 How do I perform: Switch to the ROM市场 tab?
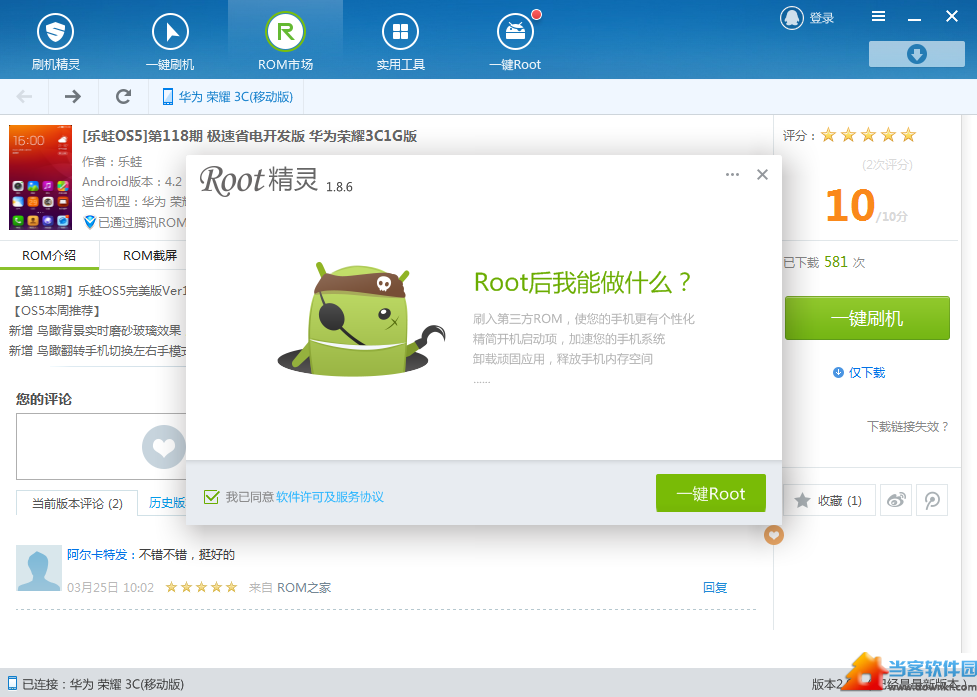tap(285, 40)
